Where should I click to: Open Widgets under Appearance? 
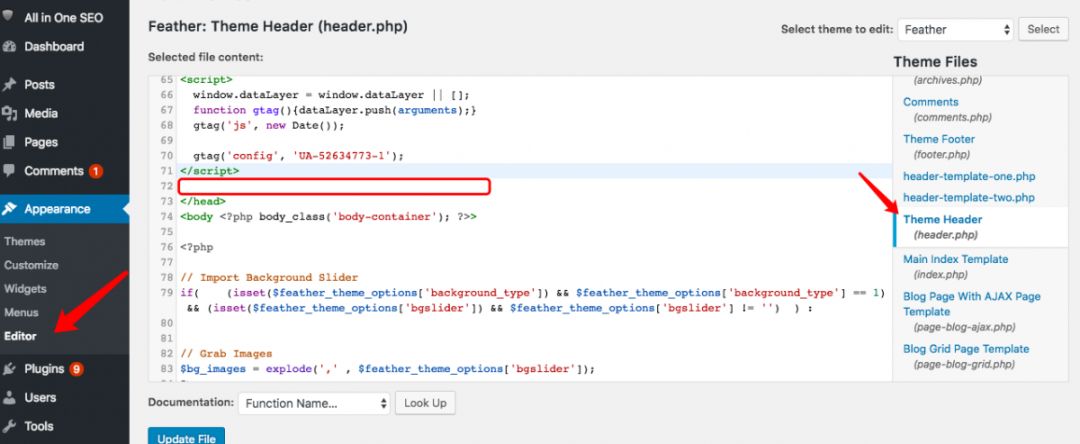(25, 289)
